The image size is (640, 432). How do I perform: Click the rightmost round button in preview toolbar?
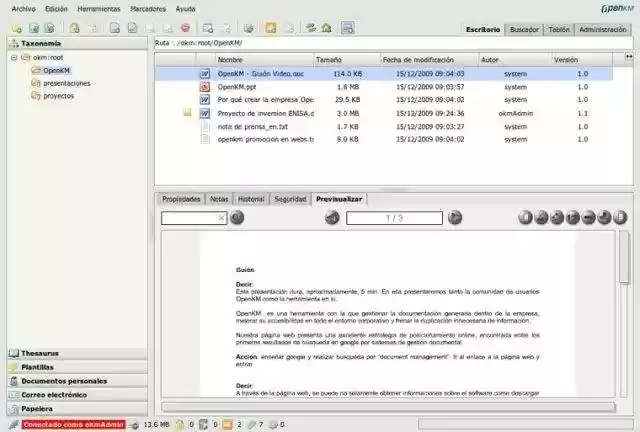coord(620,217)
